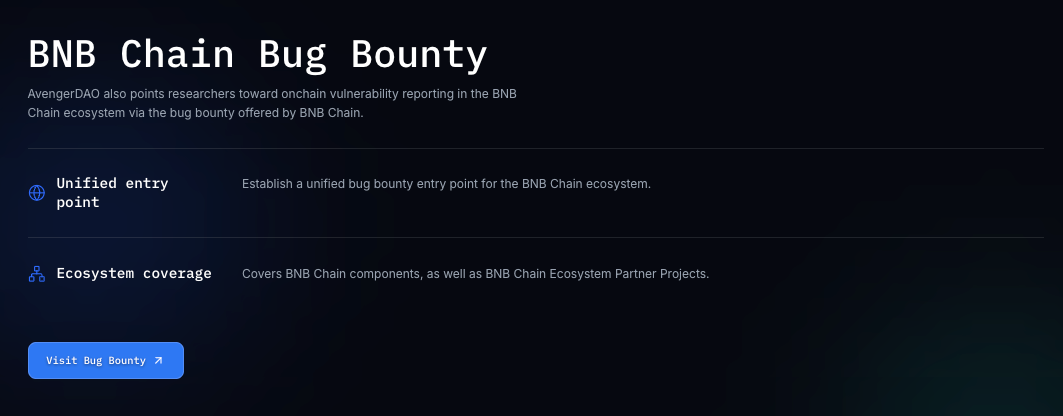This screenshot has height=416, width=1063.
Task: Click 'BNB Chain ecosystem' in the unified entry description
Action: (585, 184)
